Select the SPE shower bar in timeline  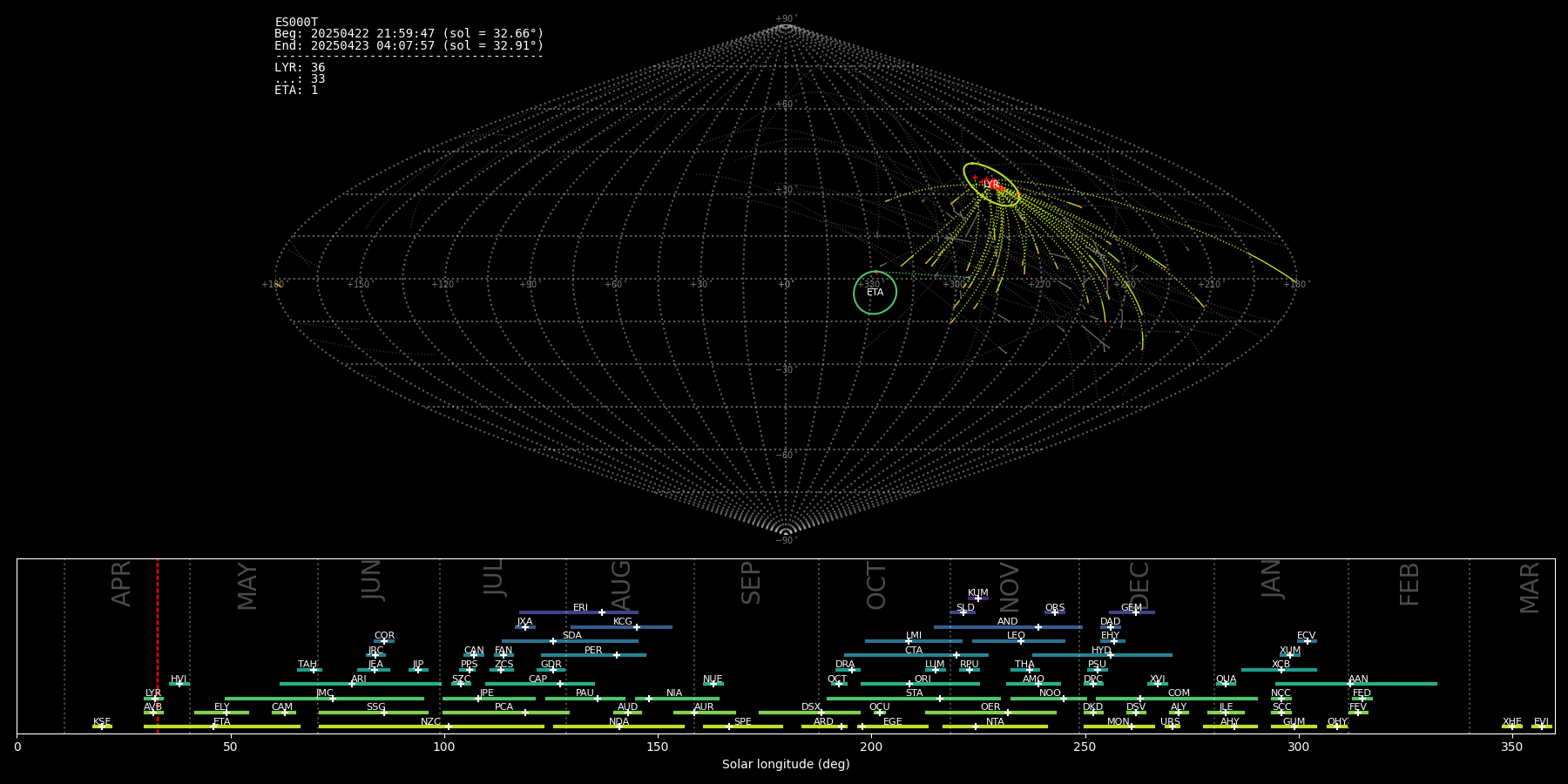[x=743, y=727]
